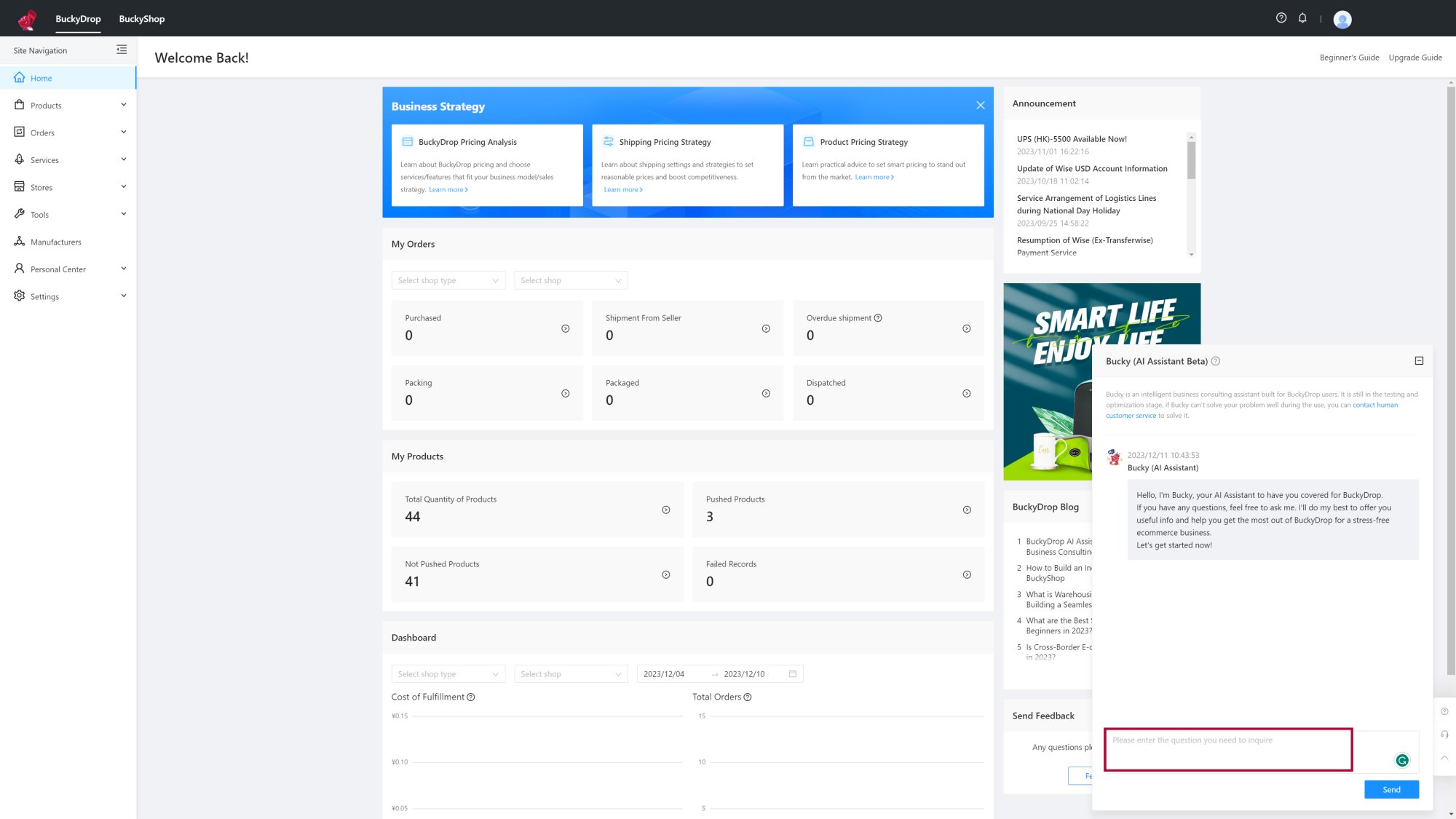Open the Upgrade Guide link
This screenshot has width=1456, height=819.
pyautogui.click(x=1415, y=58)
